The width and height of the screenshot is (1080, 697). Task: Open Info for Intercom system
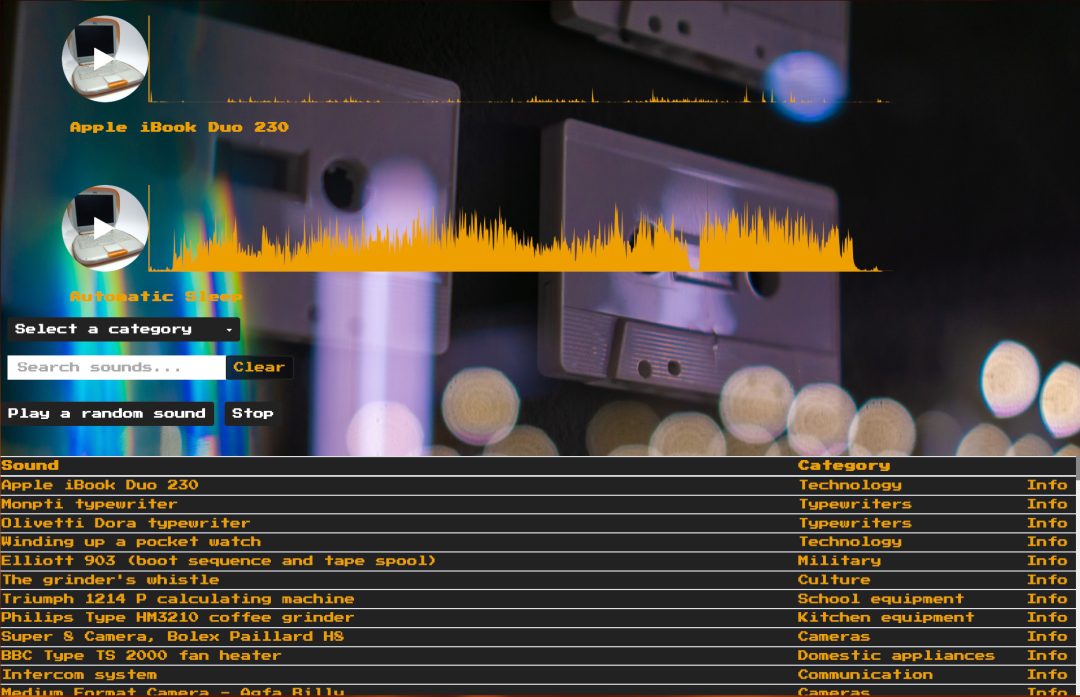point(1046,675)
